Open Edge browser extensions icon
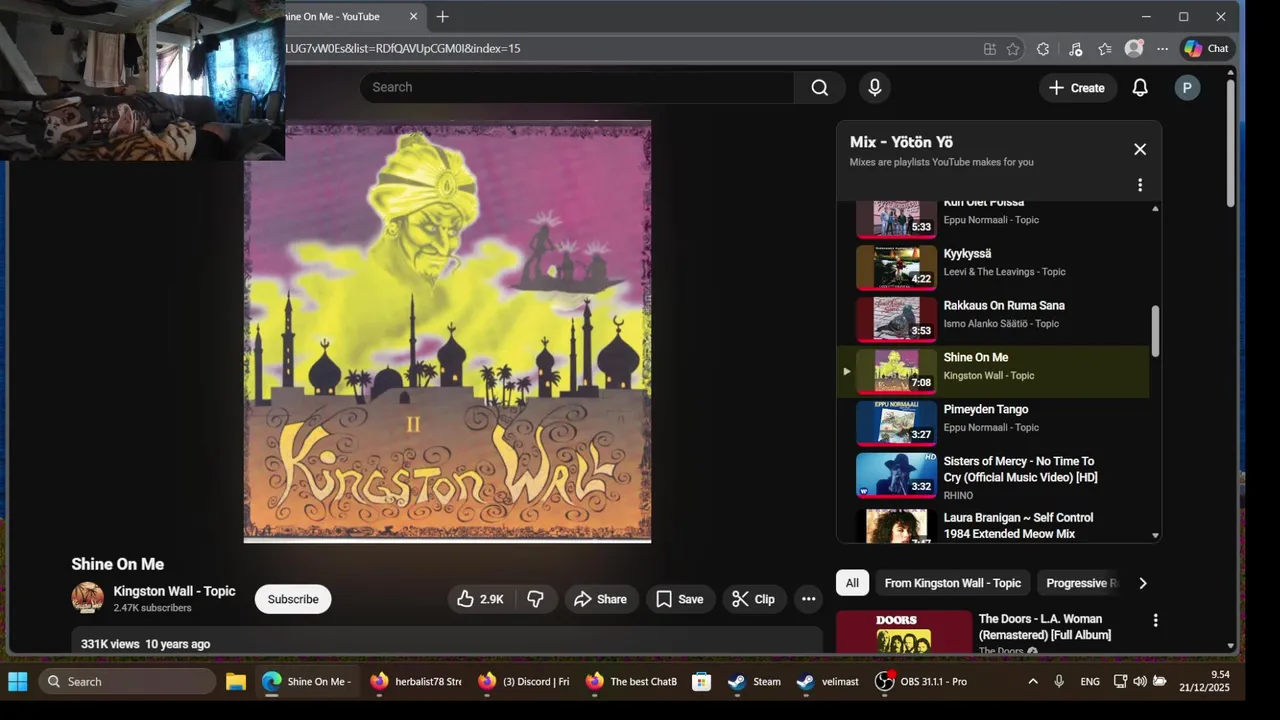The width and height of the screenshot is (1280, 720). click(1043, 48)
